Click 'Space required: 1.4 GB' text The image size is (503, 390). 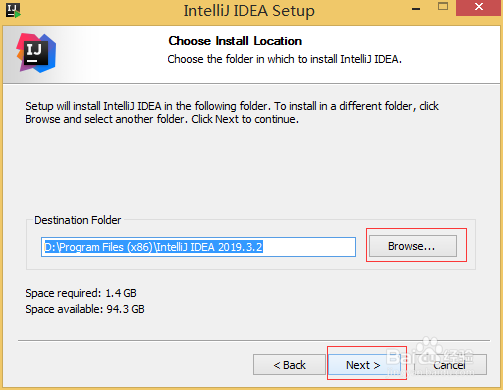81,293
